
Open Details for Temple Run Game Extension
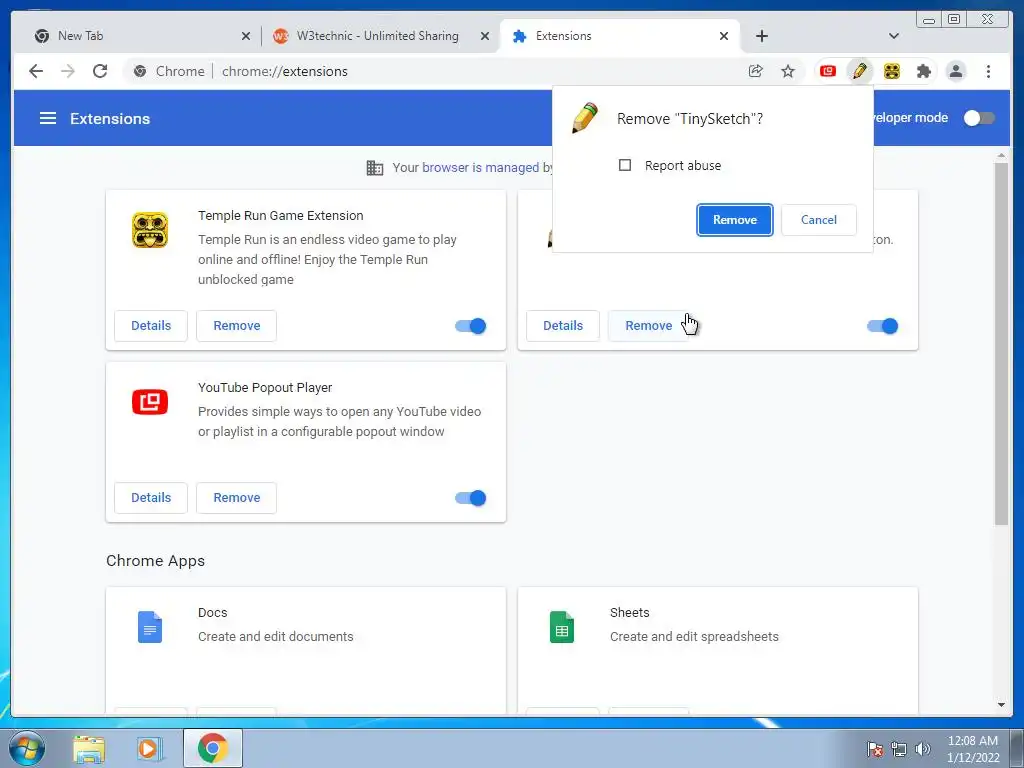(x=151, y=325)
